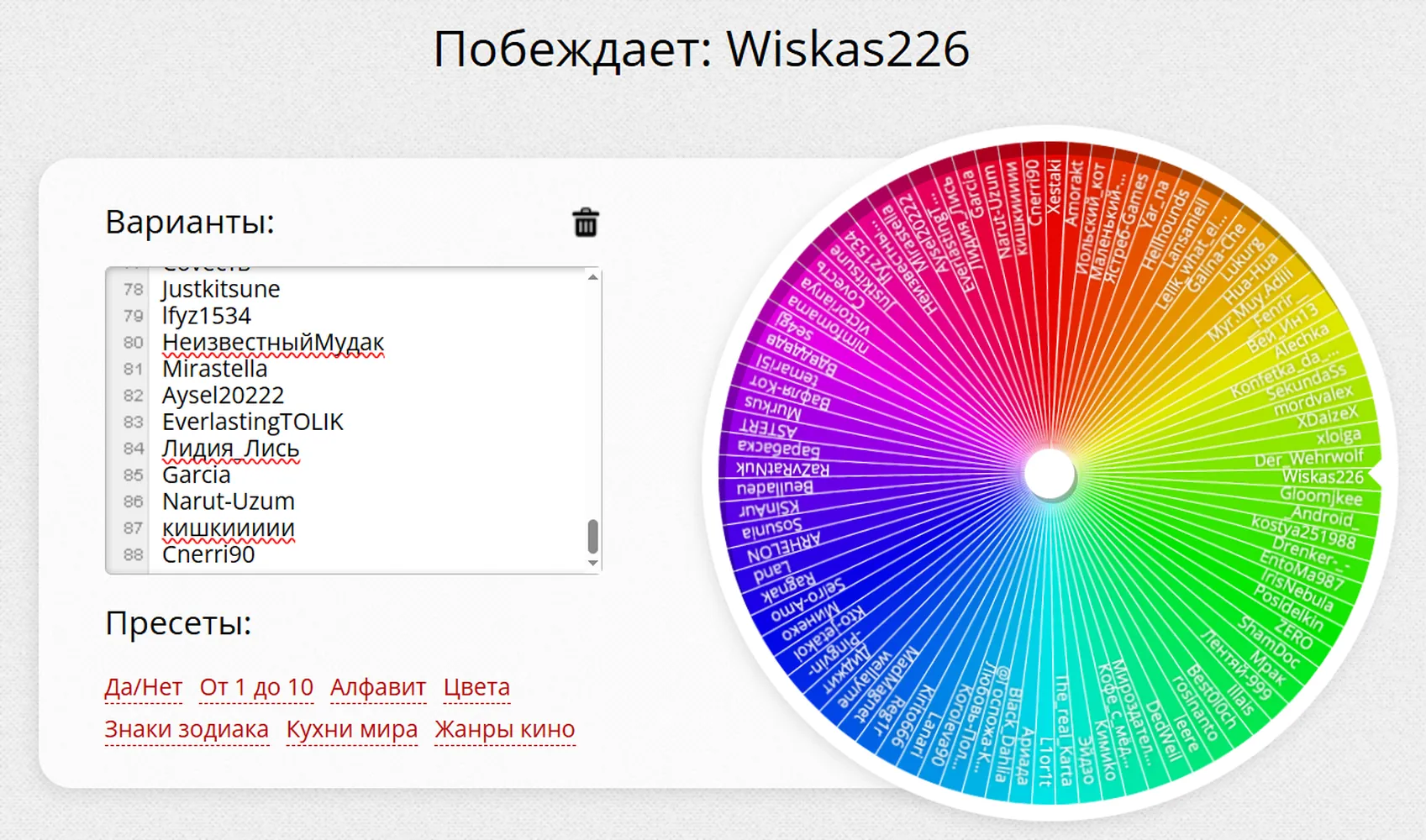Viewport: 1426px width, 840px height.
Task: Place cursor on line Cnerri90
Action: pos(208,554)
